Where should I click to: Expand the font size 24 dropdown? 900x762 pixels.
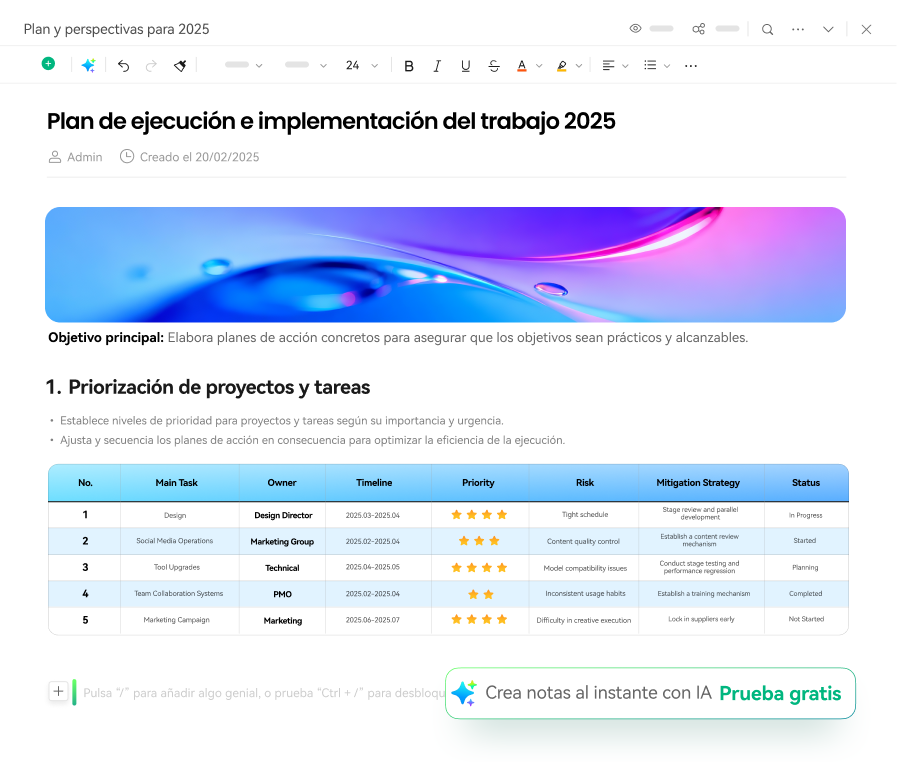click(x=375, y=66)
